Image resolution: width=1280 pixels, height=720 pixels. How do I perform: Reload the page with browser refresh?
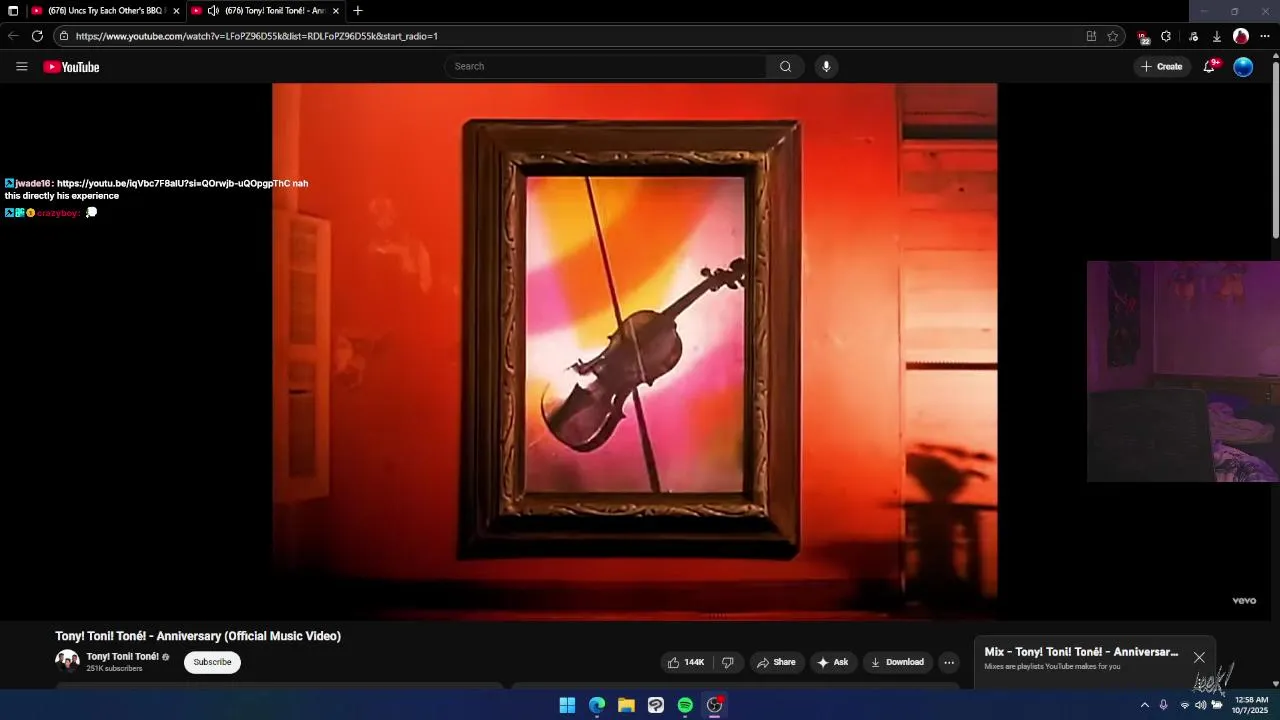pos(37,36)
